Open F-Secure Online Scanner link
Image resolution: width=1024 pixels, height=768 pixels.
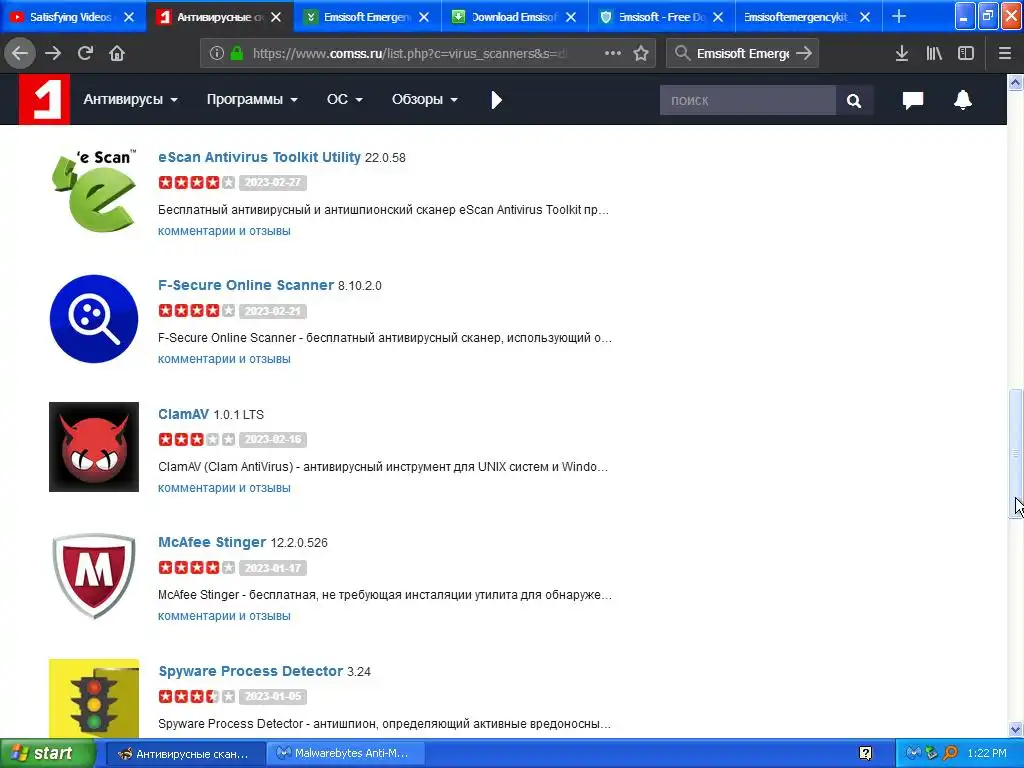[x=246, y=285]
